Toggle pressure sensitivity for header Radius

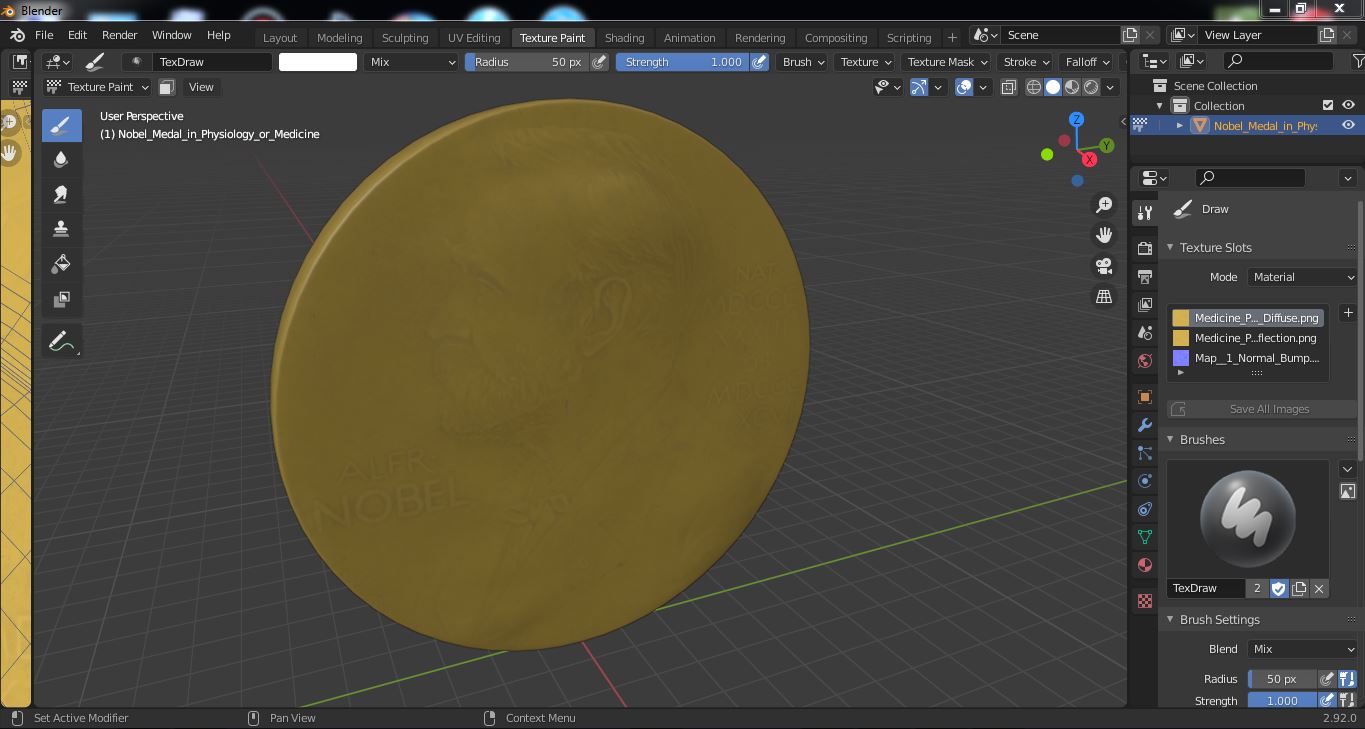coord(599,62)
